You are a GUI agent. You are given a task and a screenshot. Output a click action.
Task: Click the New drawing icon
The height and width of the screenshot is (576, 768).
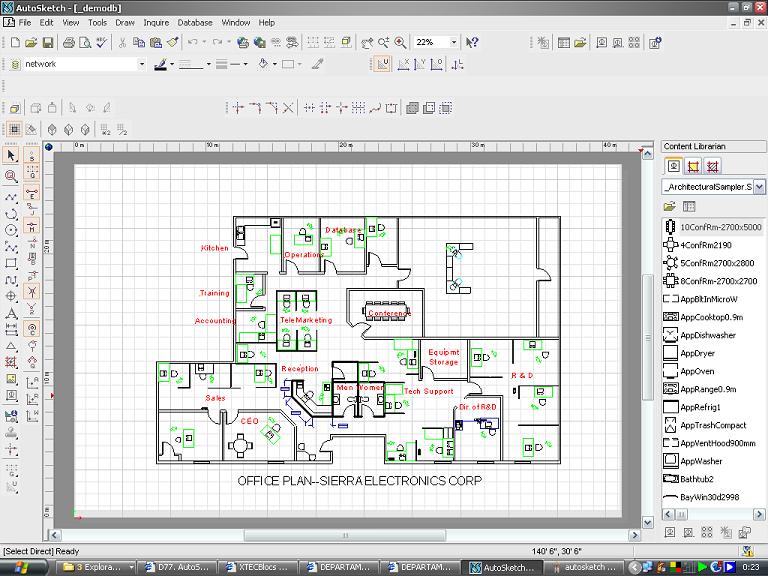click(14, 43)
